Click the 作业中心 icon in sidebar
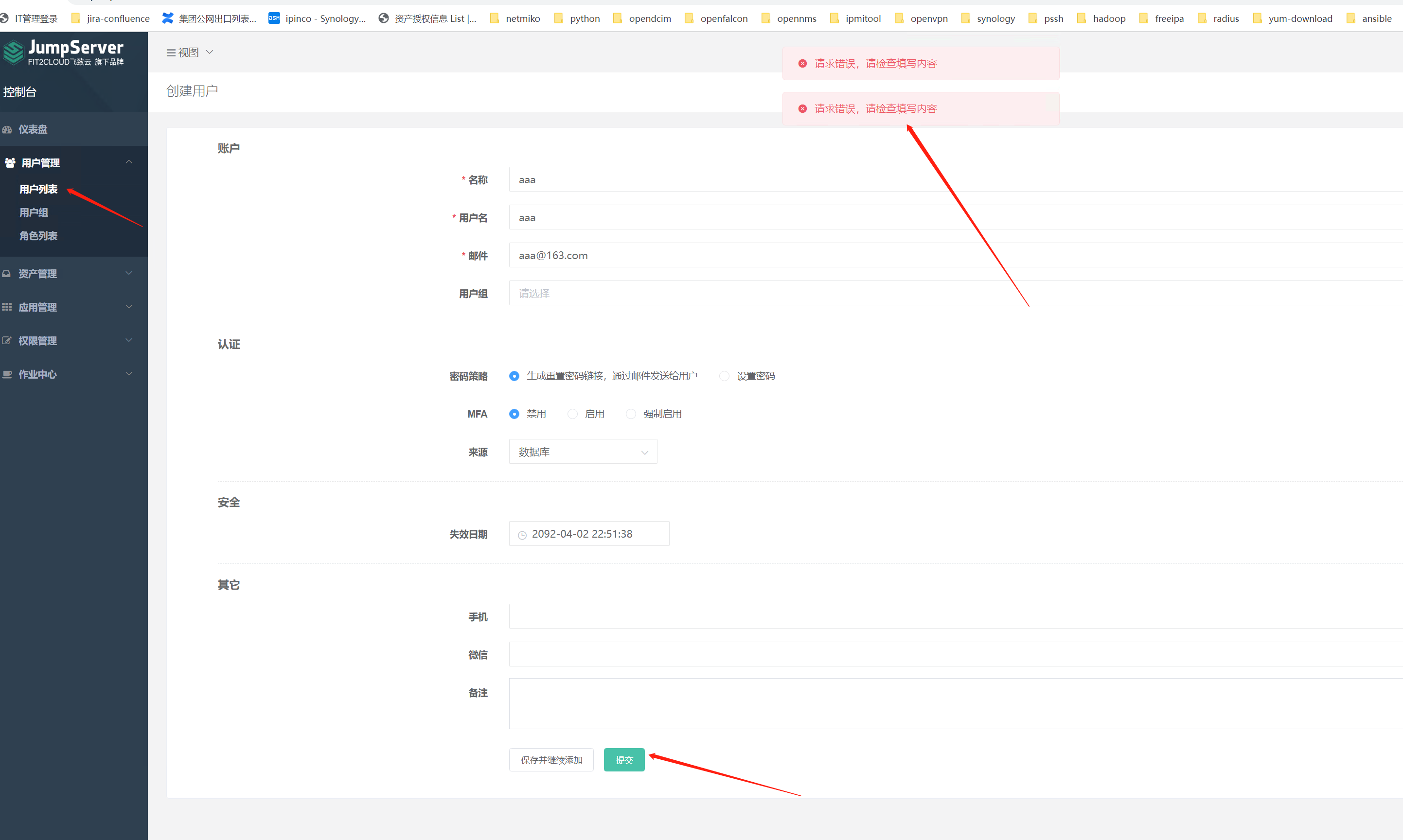Viewport: 1403px width, 840px height. (x=7, y=374)
